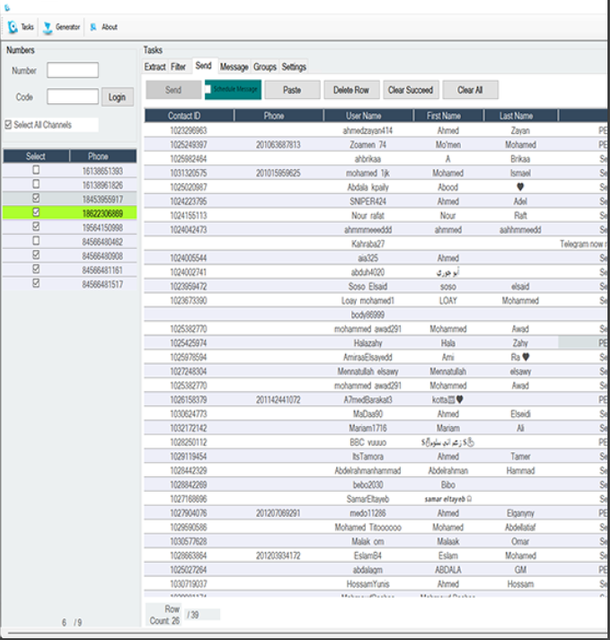Sort by Phone column header in tasks table
610x640 pixels.
(278, 116)
